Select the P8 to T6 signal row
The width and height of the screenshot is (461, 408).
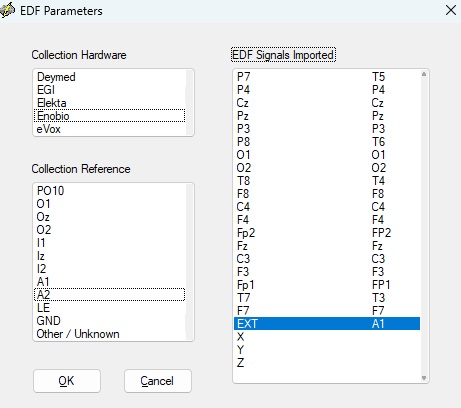click(x=327, y=142)
